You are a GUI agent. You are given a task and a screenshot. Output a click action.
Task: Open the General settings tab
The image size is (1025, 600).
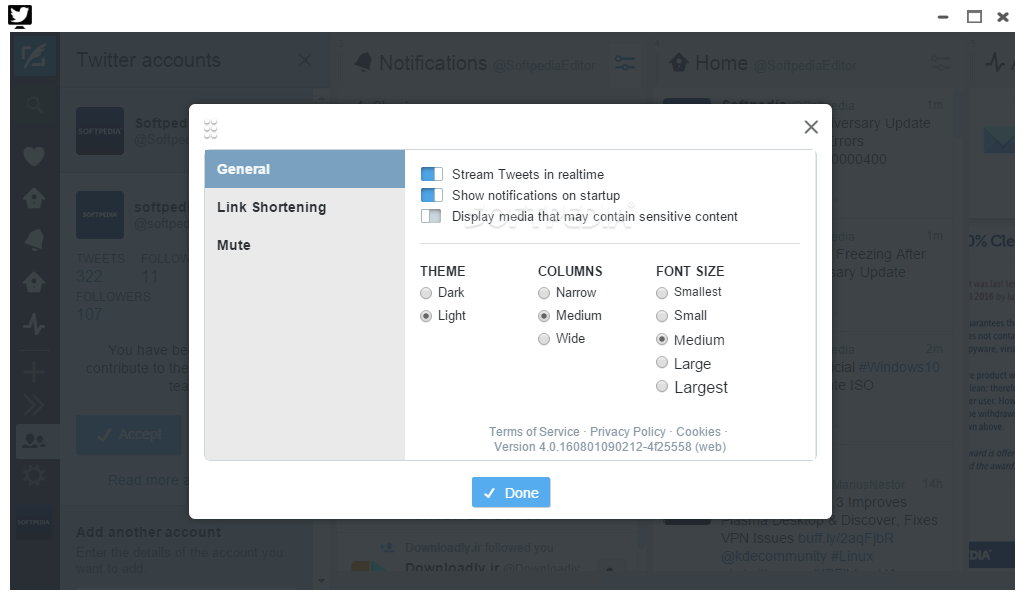(x=305, y=169)
